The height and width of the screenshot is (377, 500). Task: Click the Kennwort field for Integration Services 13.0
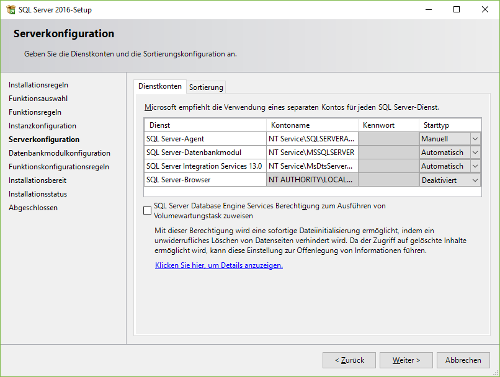point(389,166)
